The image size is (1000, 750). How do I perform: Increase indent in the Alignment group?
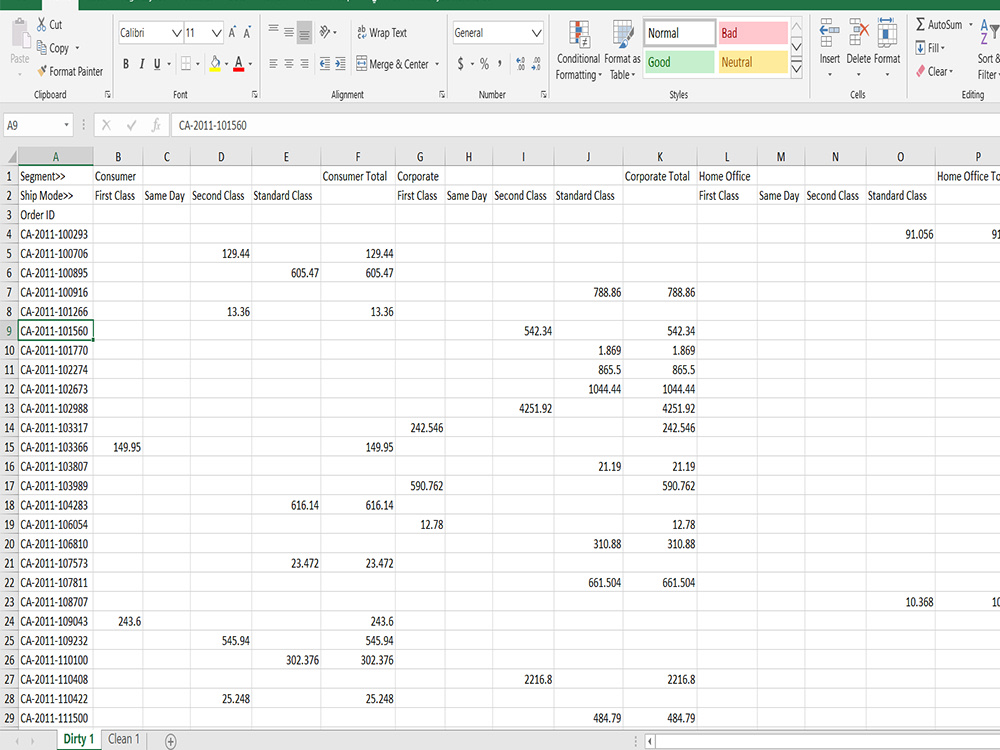[341, 64]
